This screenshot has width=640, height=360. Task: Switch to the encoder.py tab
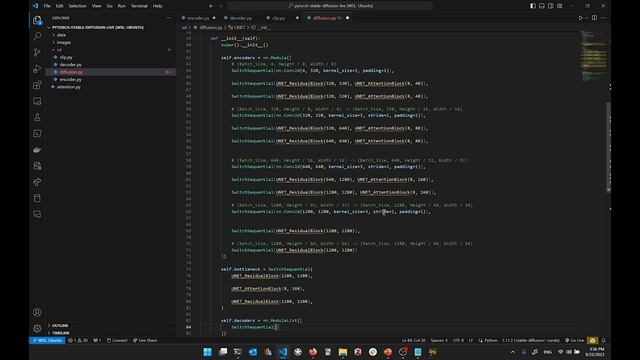pos(198,18)
